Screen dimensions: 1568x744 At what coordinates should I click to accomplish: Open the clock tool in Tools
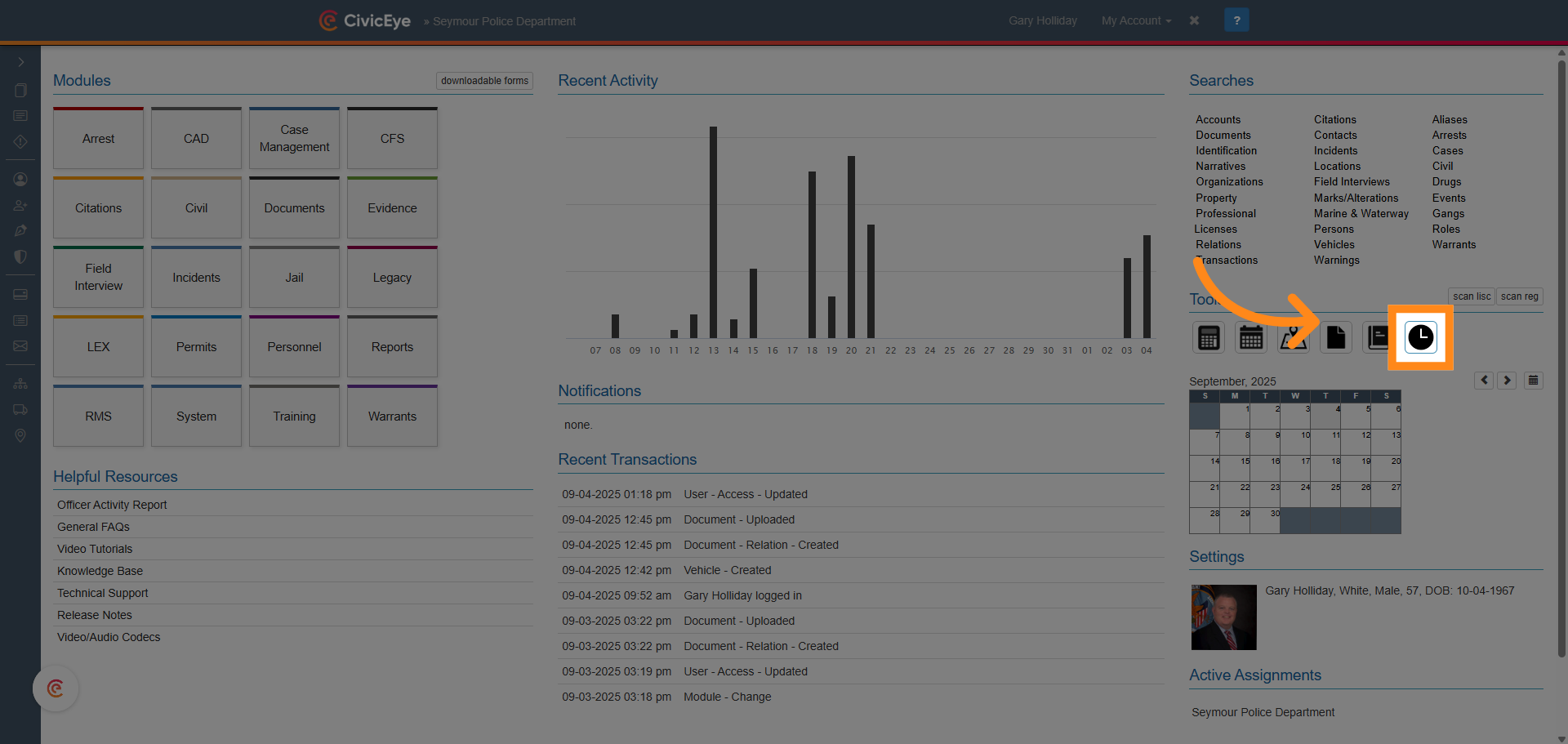(1420, 337)
